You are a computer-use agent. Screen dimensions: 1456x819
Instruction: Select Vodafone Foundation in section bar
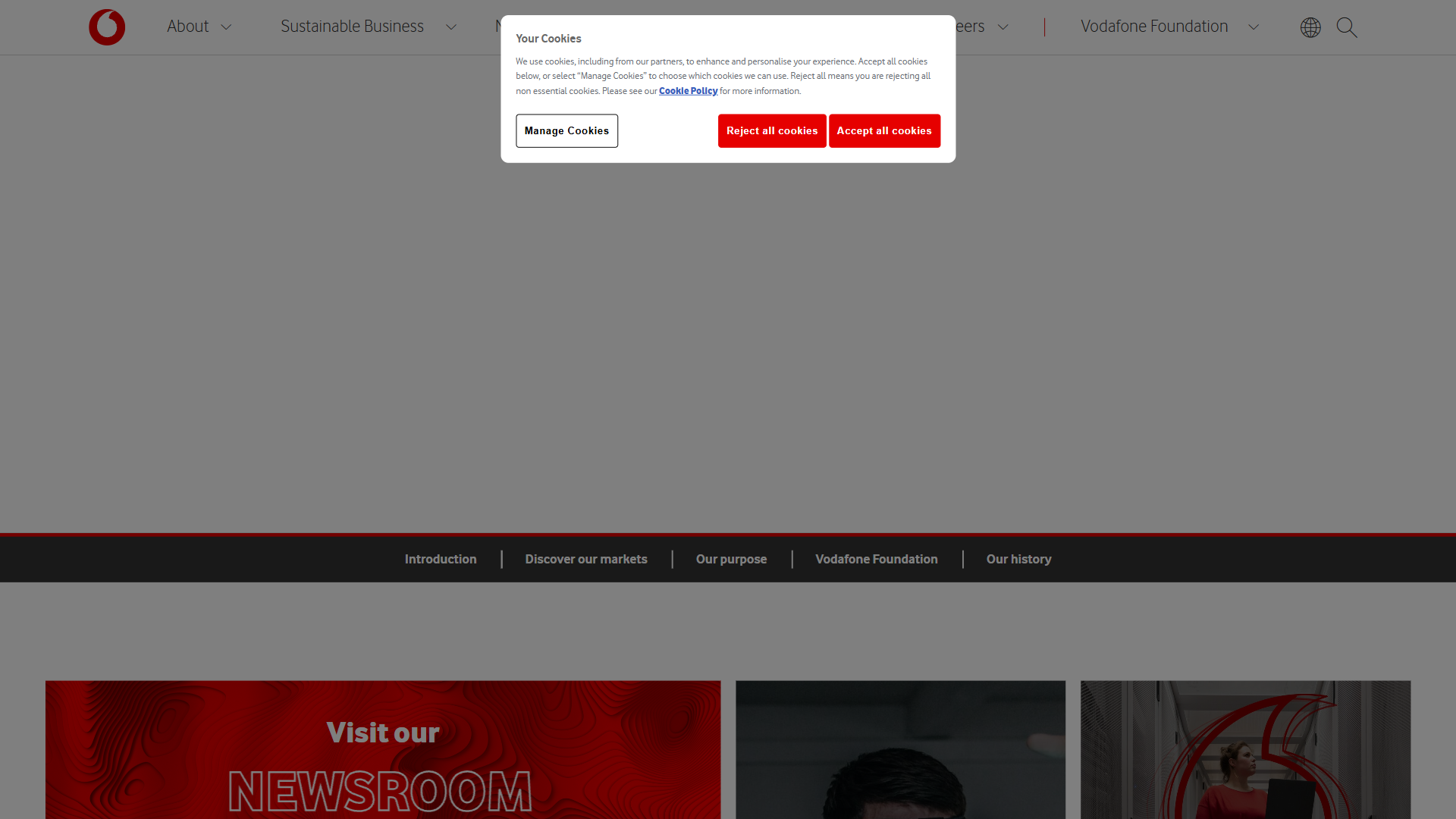pyautogui.click(x=877, y=559)
